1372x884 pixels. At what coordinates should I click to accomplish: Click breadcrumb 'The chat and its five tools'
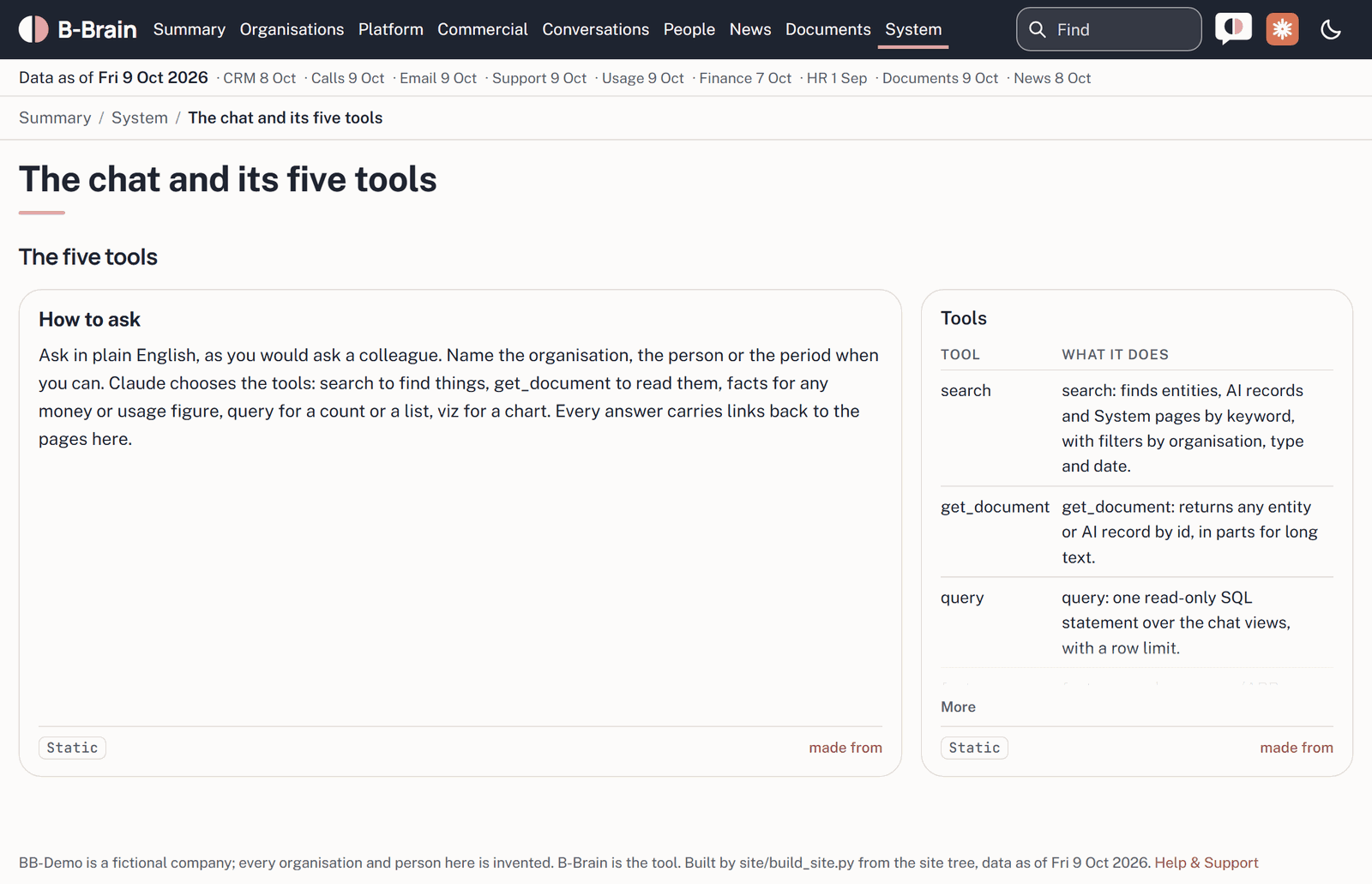pyautogui.click(x=286, y=117)
